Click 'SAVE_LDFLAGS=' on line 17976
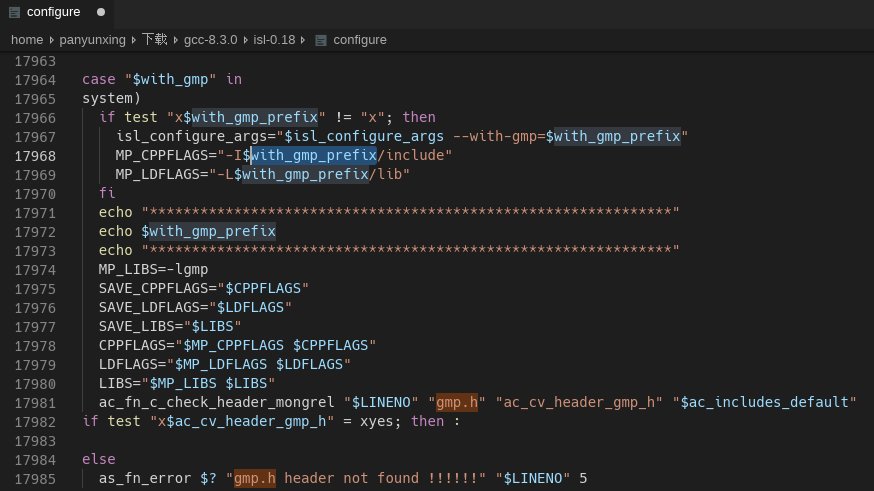The height and width of the screenshot is (491, 874). [x=153, y=307]
